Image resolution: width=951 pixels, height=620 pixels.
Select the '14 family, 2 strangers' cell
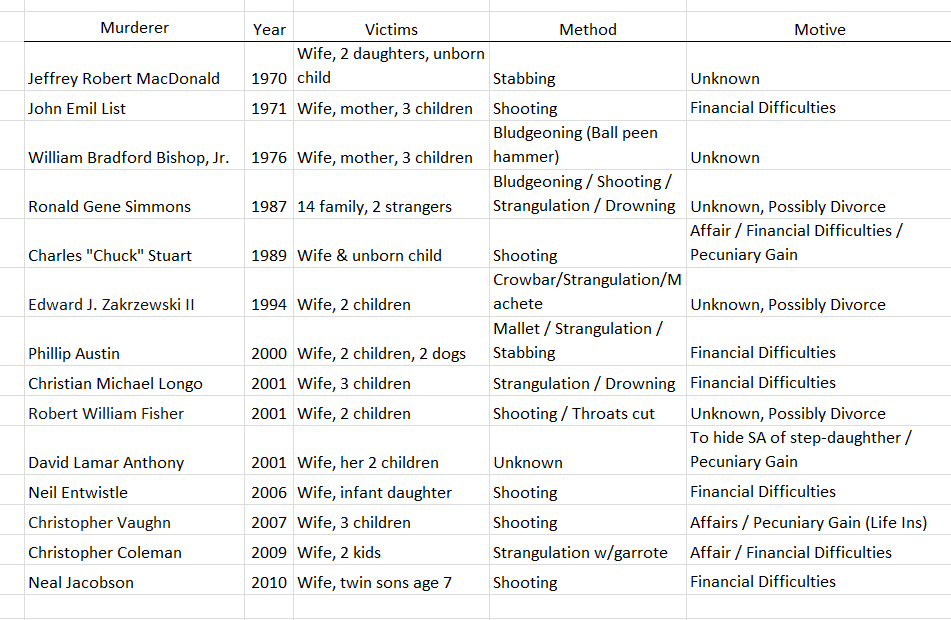(x=374, y=206)
